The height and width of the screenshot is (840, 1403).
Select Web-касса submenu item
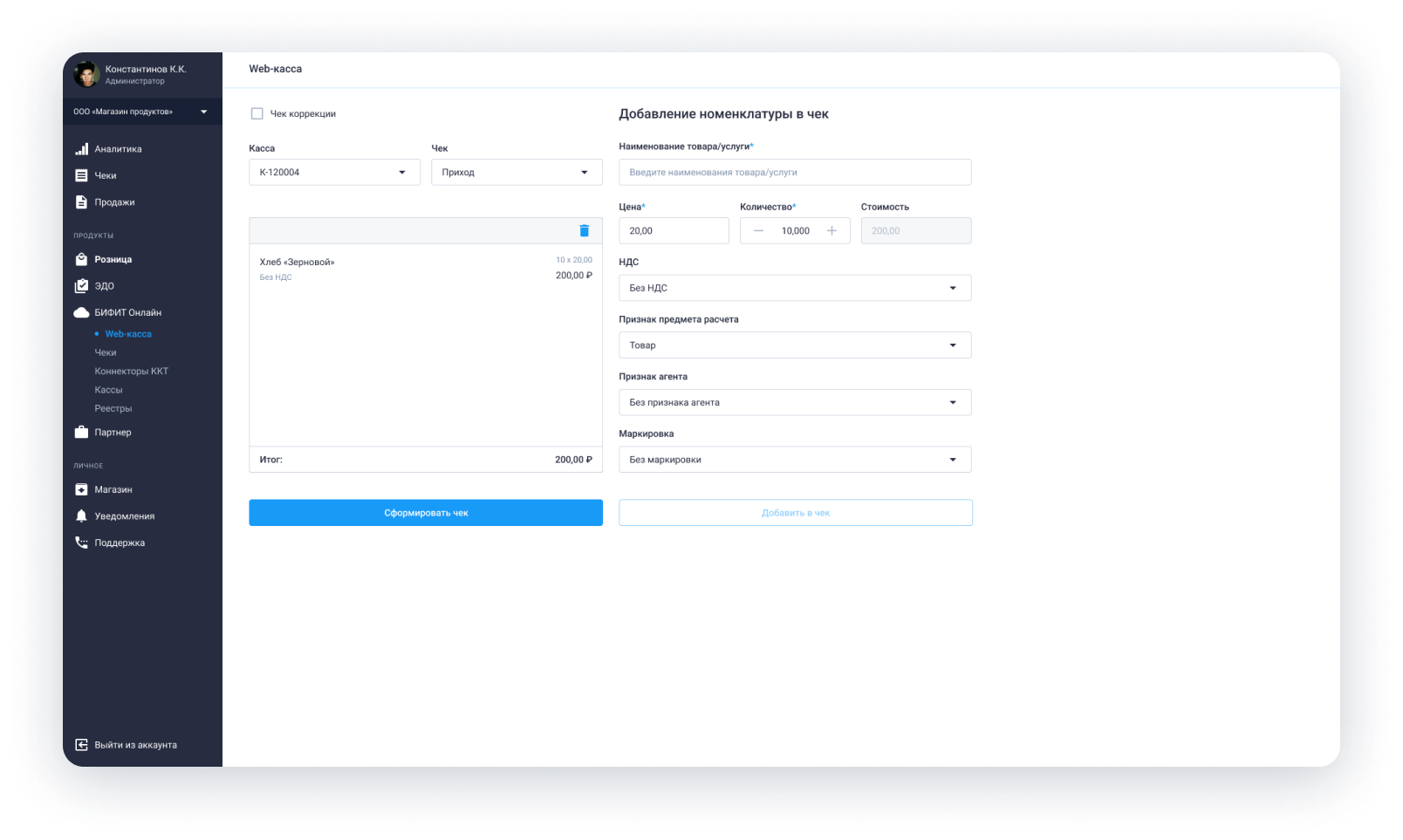coord(128,334)
